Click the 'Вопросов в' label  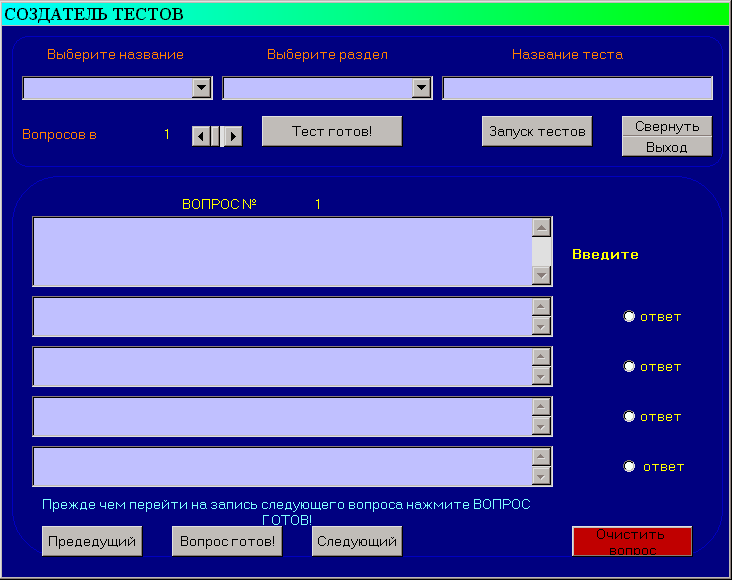[59, 135]
